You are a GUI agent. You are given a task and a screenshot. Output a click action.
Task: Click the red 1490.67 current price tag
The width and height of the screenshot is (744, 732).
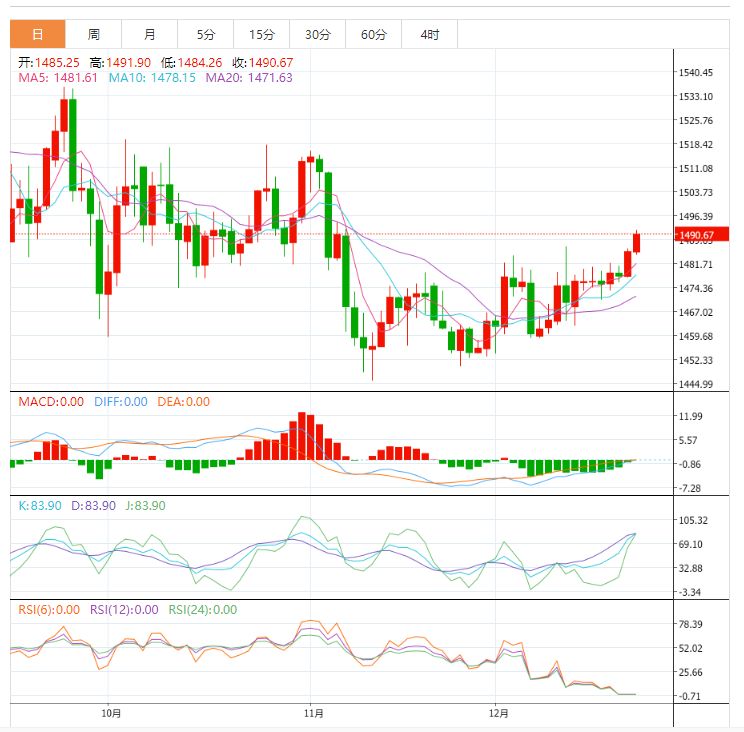(x=695, y=236)
